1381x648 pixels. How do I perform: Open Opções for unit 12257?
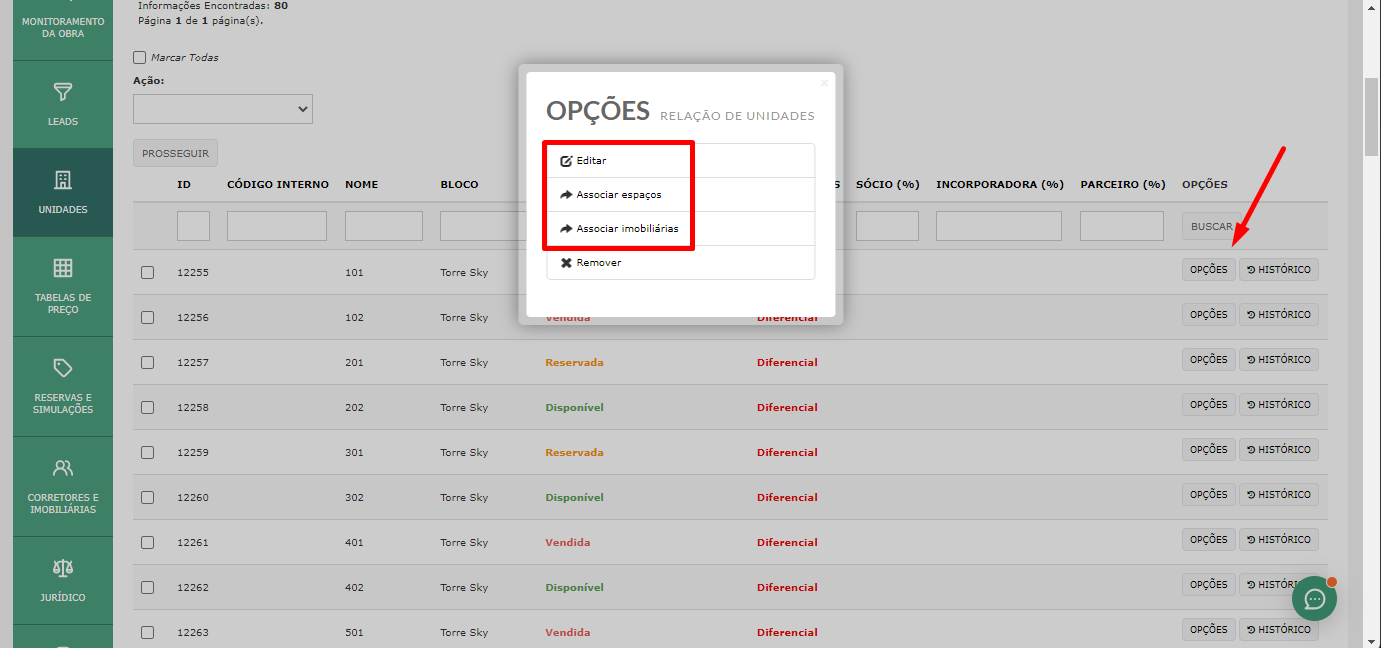(1209, 360)
